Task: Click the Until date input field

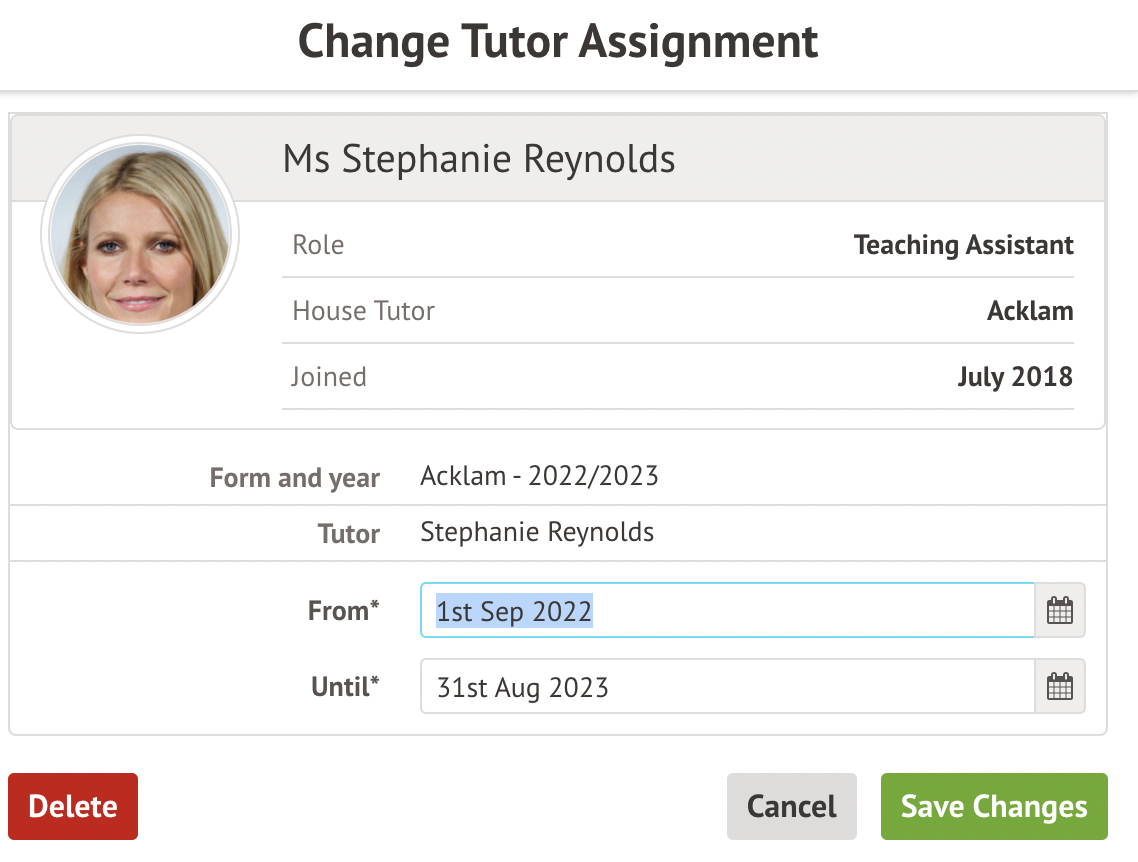Action: tap(726, 687)
